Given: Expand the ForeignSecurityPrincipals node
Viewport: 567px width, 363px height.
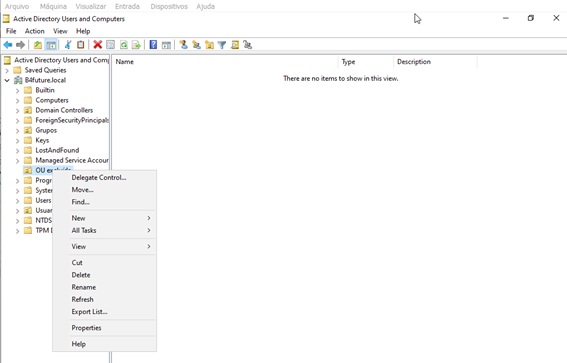Looking at the screenshot, I should [x=17, y=121].
